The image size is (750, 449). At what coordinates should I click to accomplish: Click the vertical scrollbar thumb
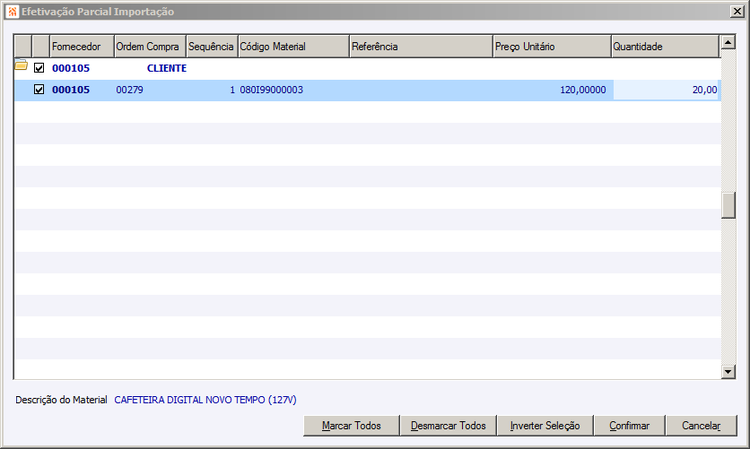[728, 205]
